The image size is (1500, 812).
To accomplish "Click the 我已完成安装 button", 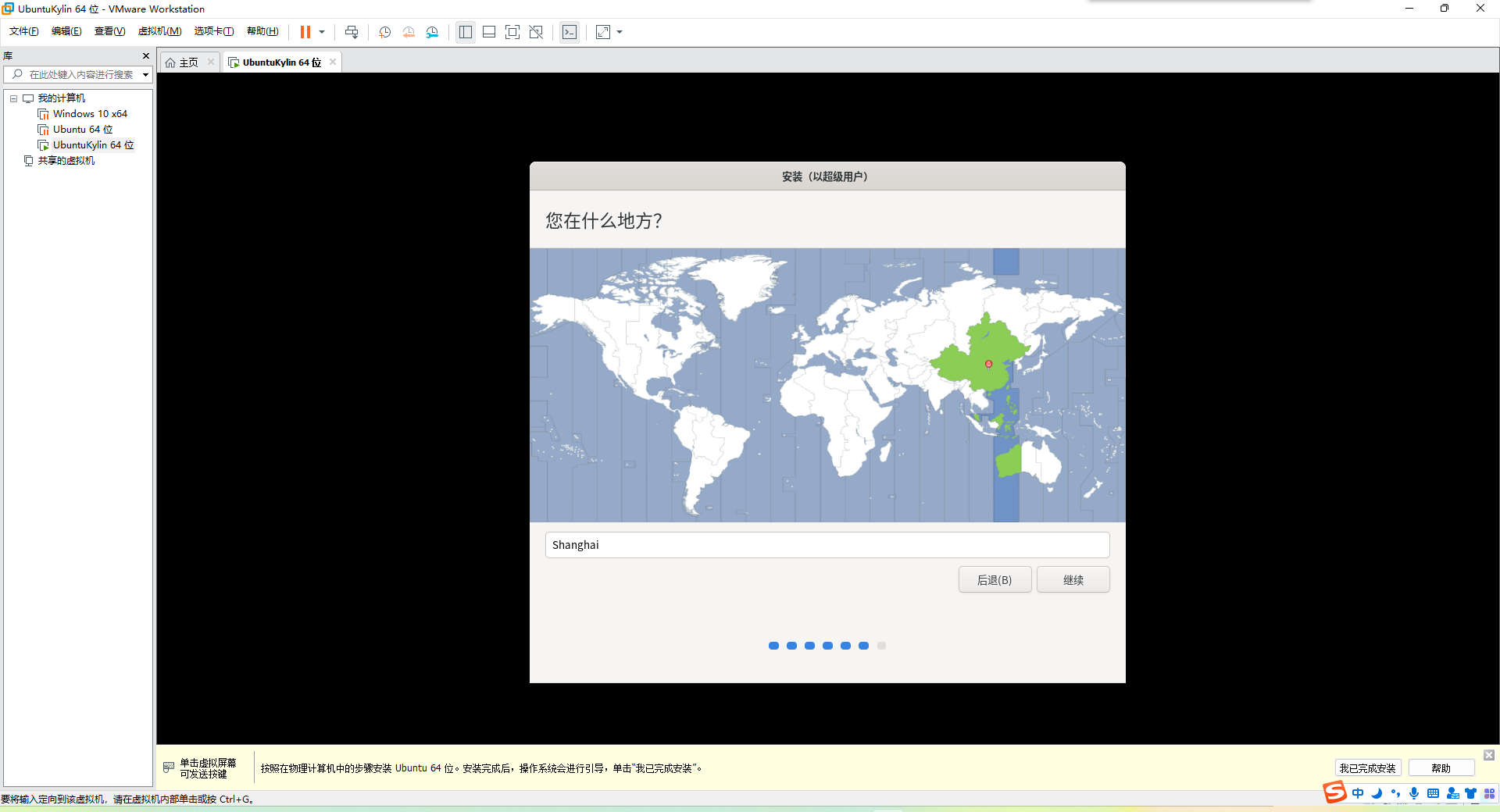I will point(1367,768).
